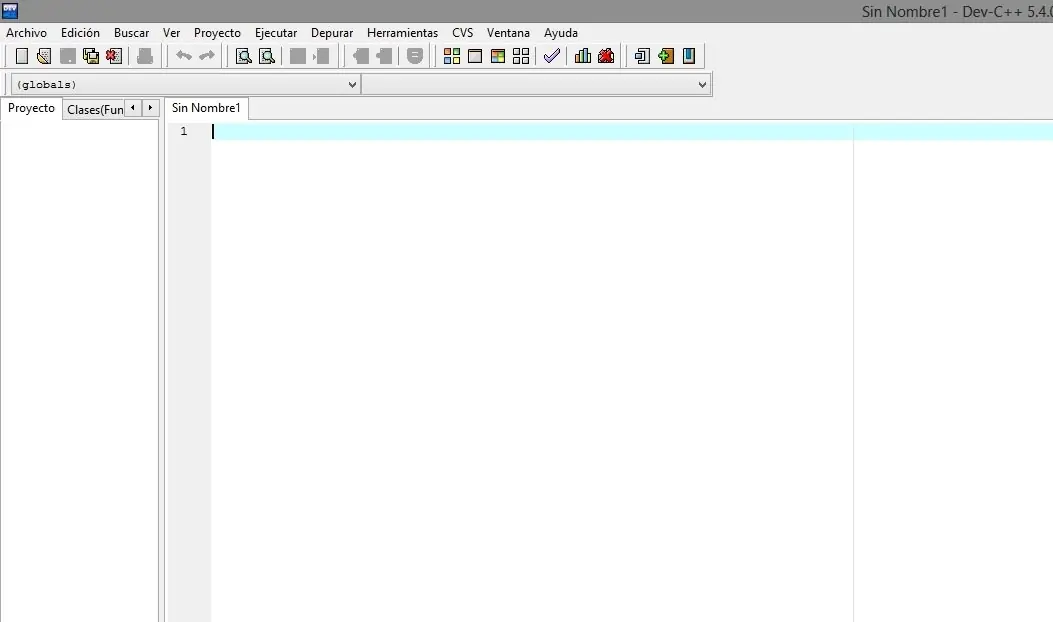Switch to the Proyecto sidebar tab
1053x622 pixels.
(x=31, y=108)
